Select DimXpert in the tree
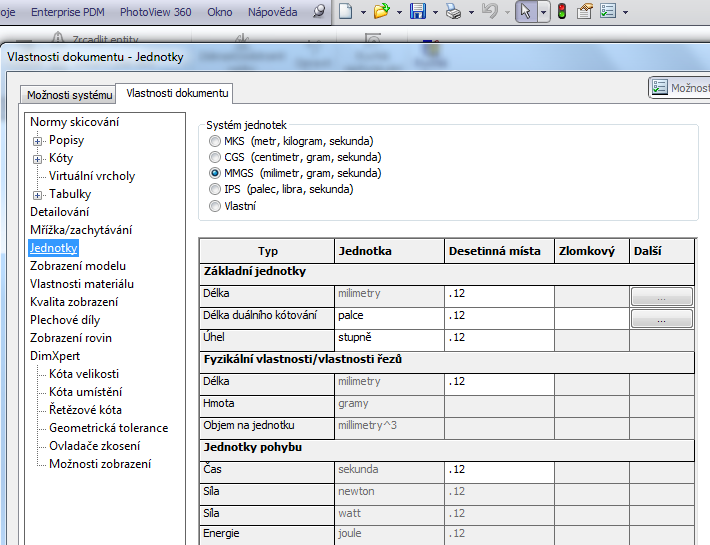 (x=55, y=356)
